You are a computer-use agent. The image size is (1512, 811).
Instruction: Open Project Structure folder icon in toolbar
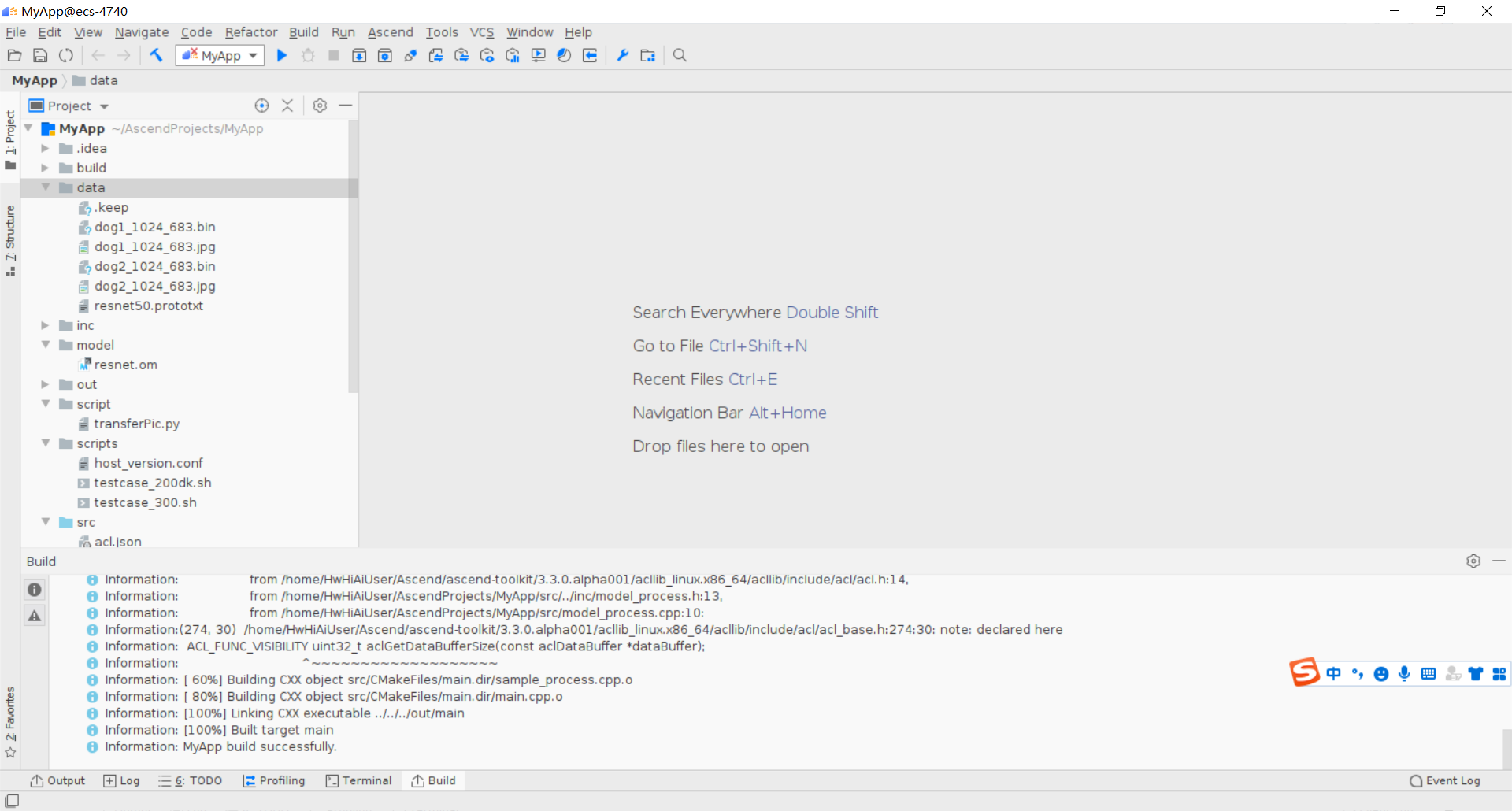[647, 55]
